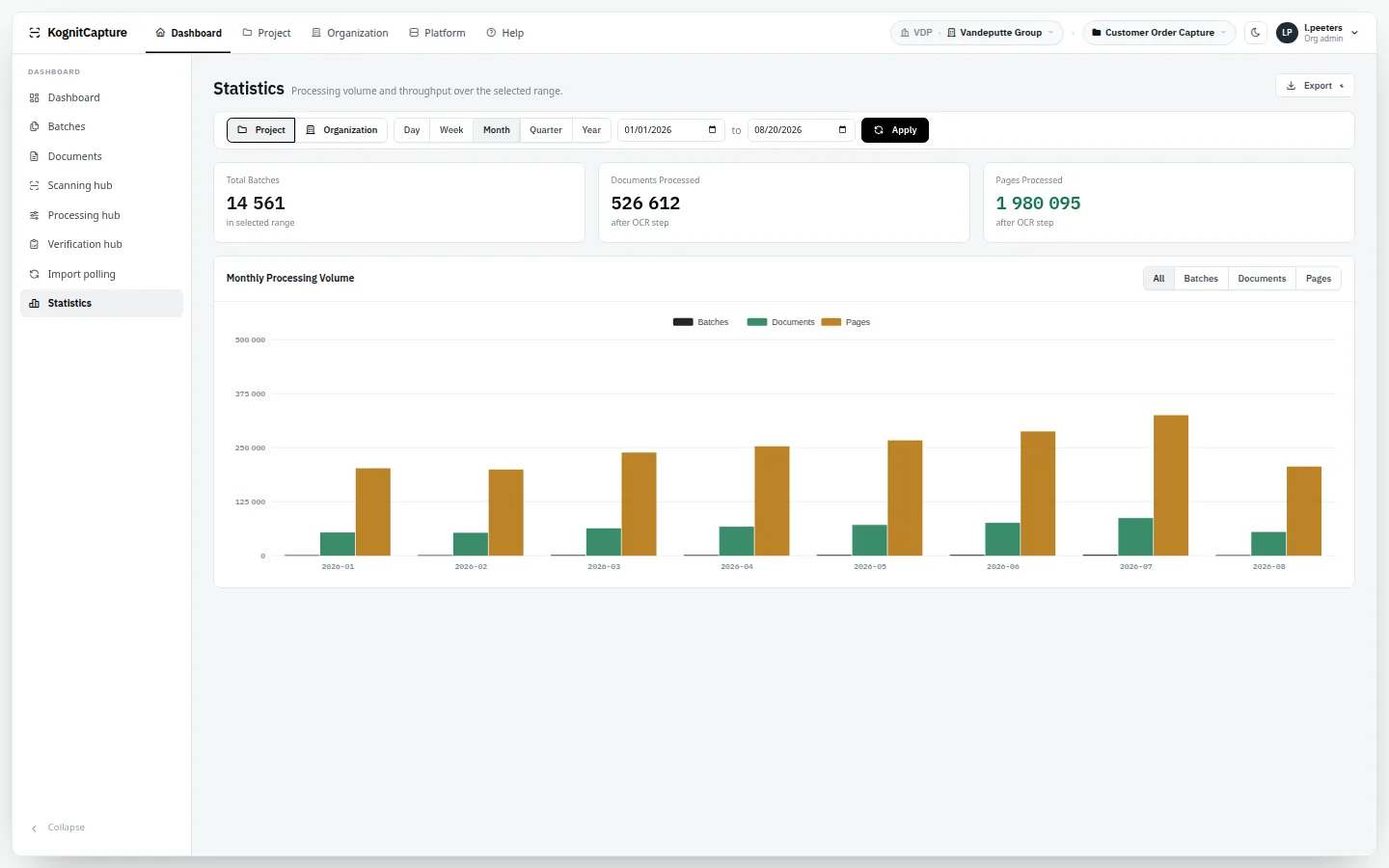Go to Processing hub
The width and height of the screenshot is (1389, 868).
[101, 215]
